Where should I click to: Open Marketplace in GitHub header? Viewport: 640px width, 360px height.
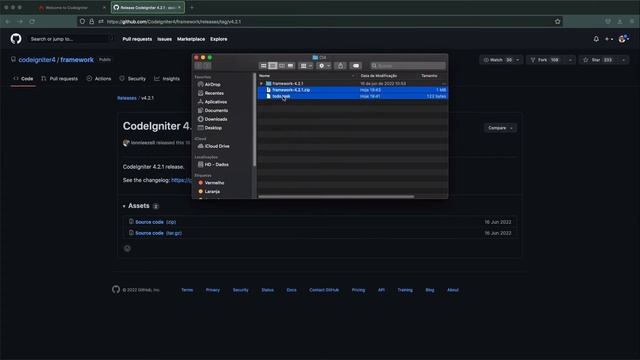(x=191, y=39)
